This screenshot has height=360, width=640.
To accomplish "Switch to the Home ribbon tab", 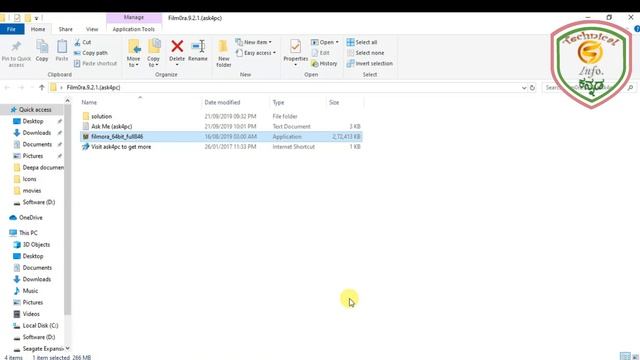I will (x=38, y=29).
